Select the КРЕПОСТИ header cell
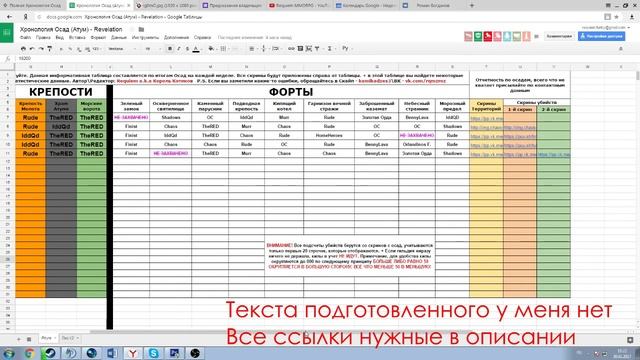The height and width of the screenshot is (360, 640). click(61, 92)
